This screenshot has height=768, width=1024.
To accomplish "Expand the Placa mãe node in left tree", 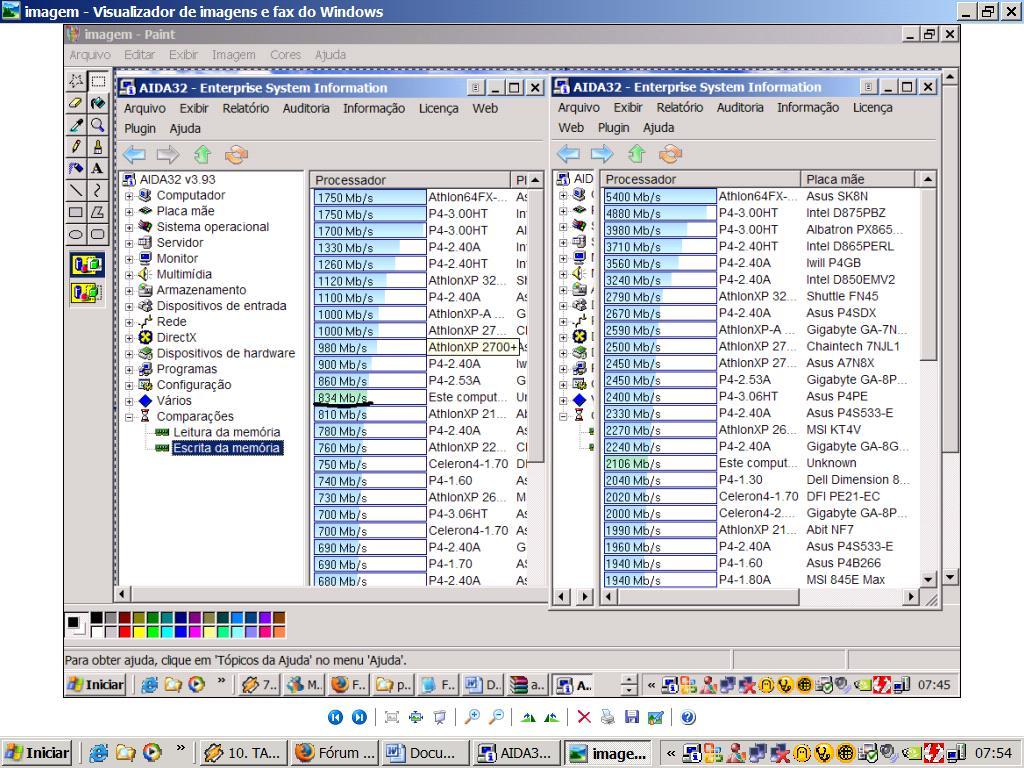I will tap(129, 211).
